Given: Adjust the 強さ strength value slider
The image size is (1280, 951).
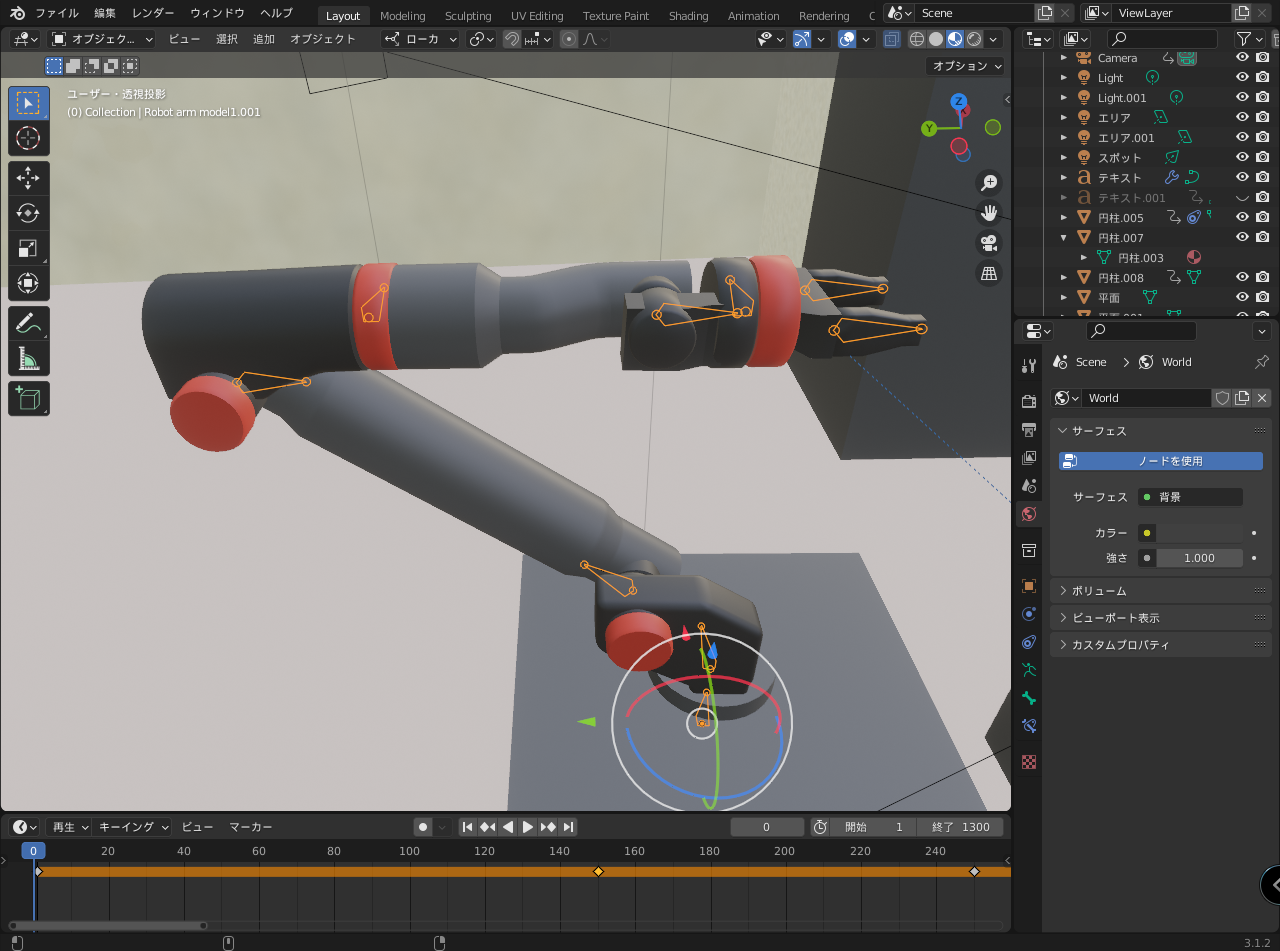Looking at the screenshot, I should 1199,558.
